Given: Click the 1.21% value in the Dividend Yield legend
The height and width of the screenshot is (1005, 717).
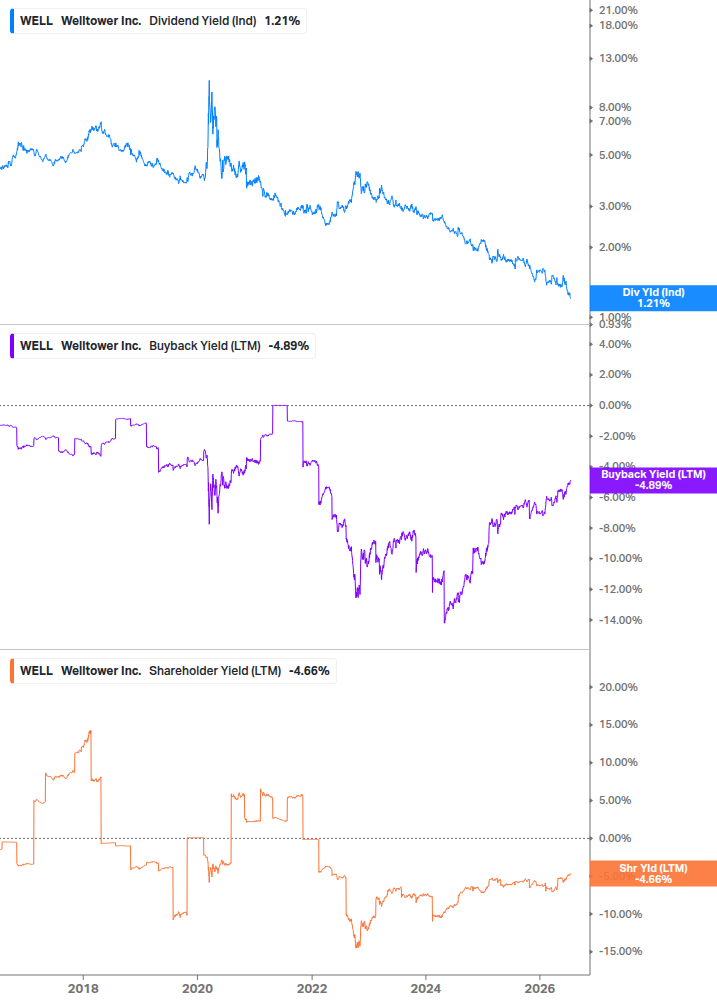Looking at the screenshot, I should 282,21.
